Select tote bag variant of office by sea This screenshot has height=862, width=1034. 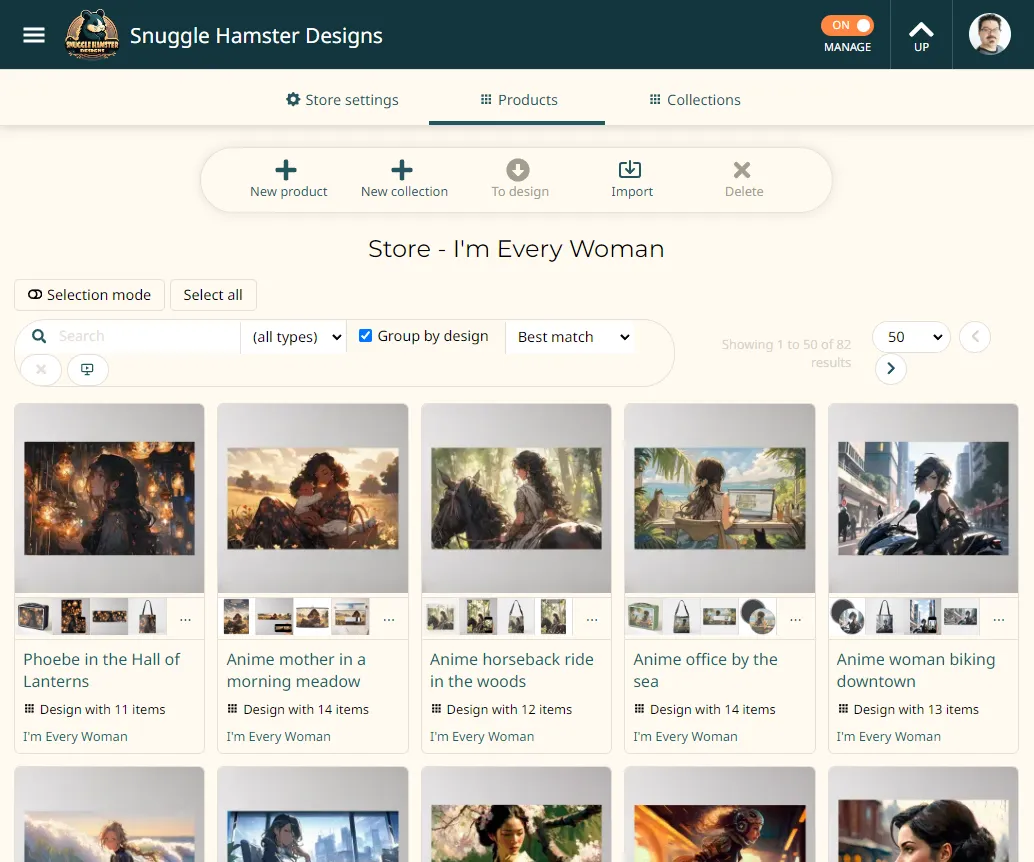click(681, 617)
